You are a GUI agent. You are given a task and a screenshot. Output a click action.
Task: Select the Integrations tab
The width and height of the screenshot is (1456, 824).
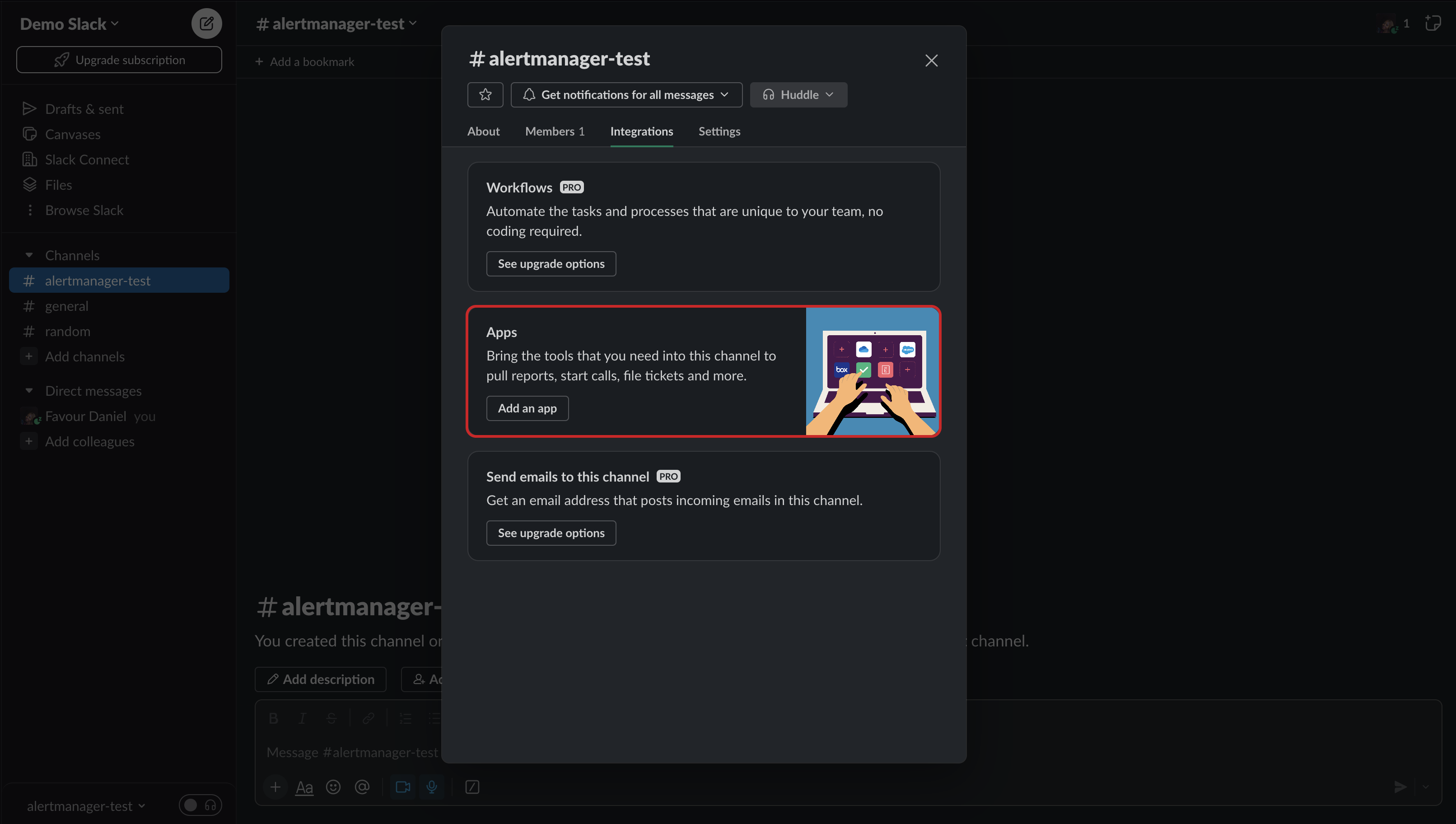pos(641,131)
